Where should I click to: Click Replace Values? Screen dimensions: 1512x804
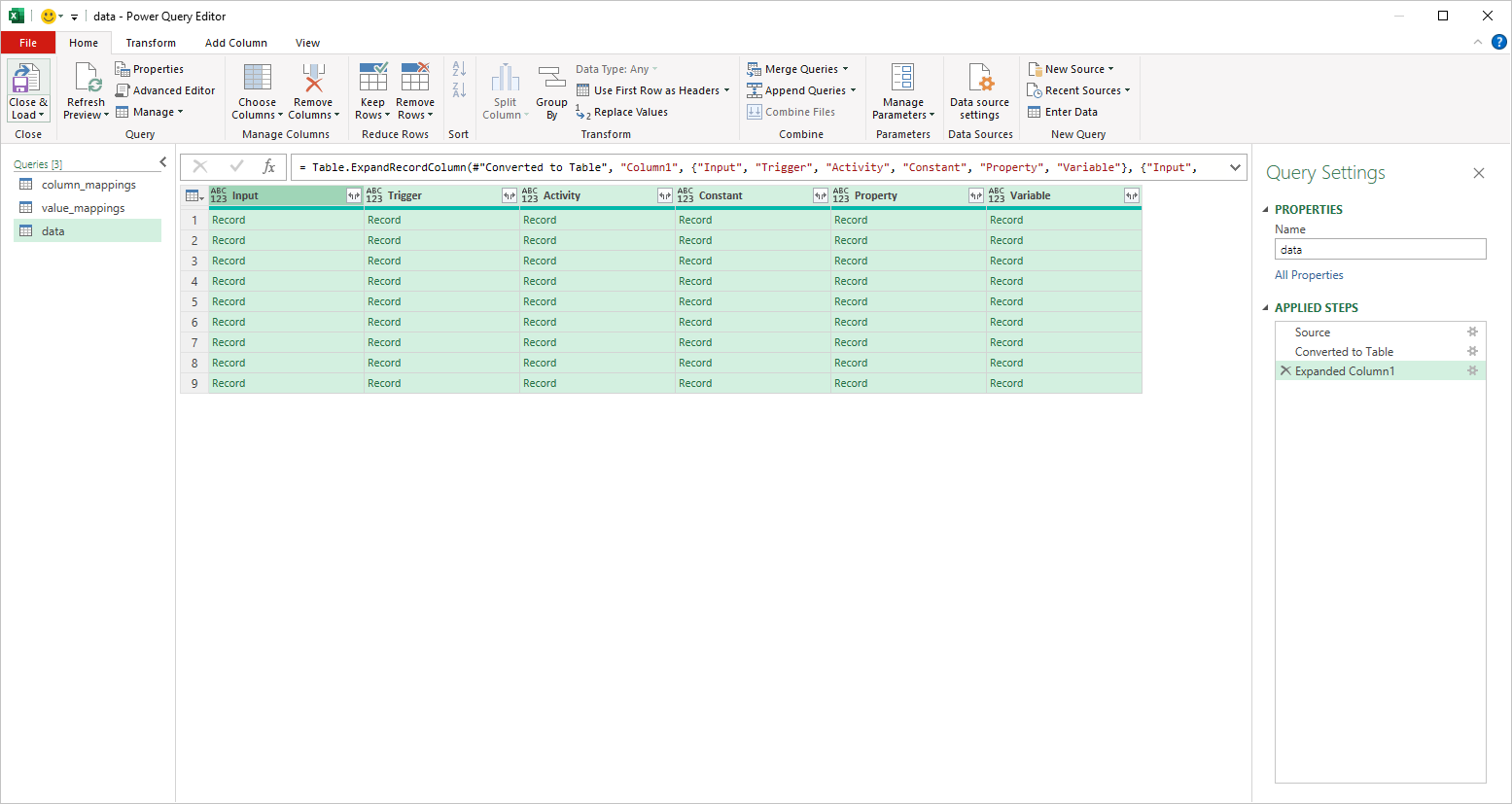pos(622,112)
